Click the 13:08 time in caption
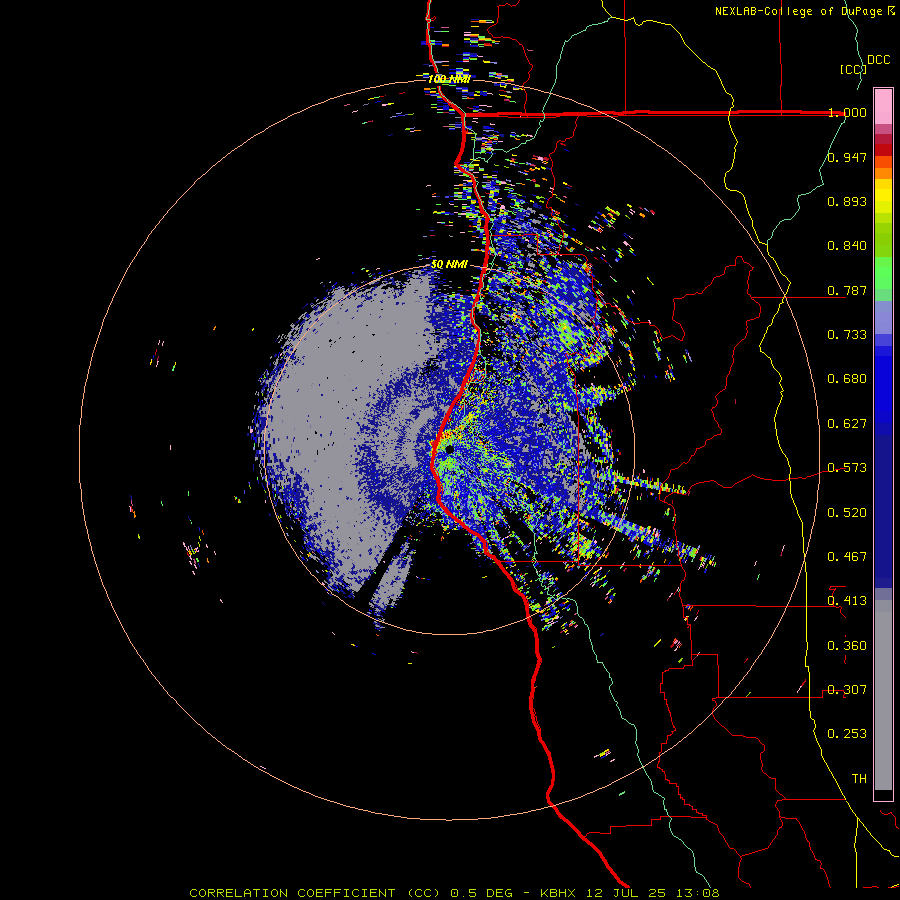This screenshot has width=900, height=900. pyautogui.click(x=697, y=893)
